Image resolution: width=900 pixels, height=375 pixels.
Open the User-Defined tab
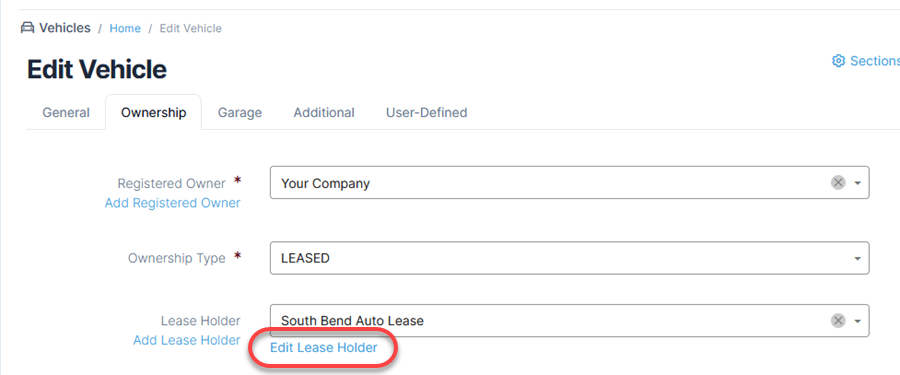426,113
